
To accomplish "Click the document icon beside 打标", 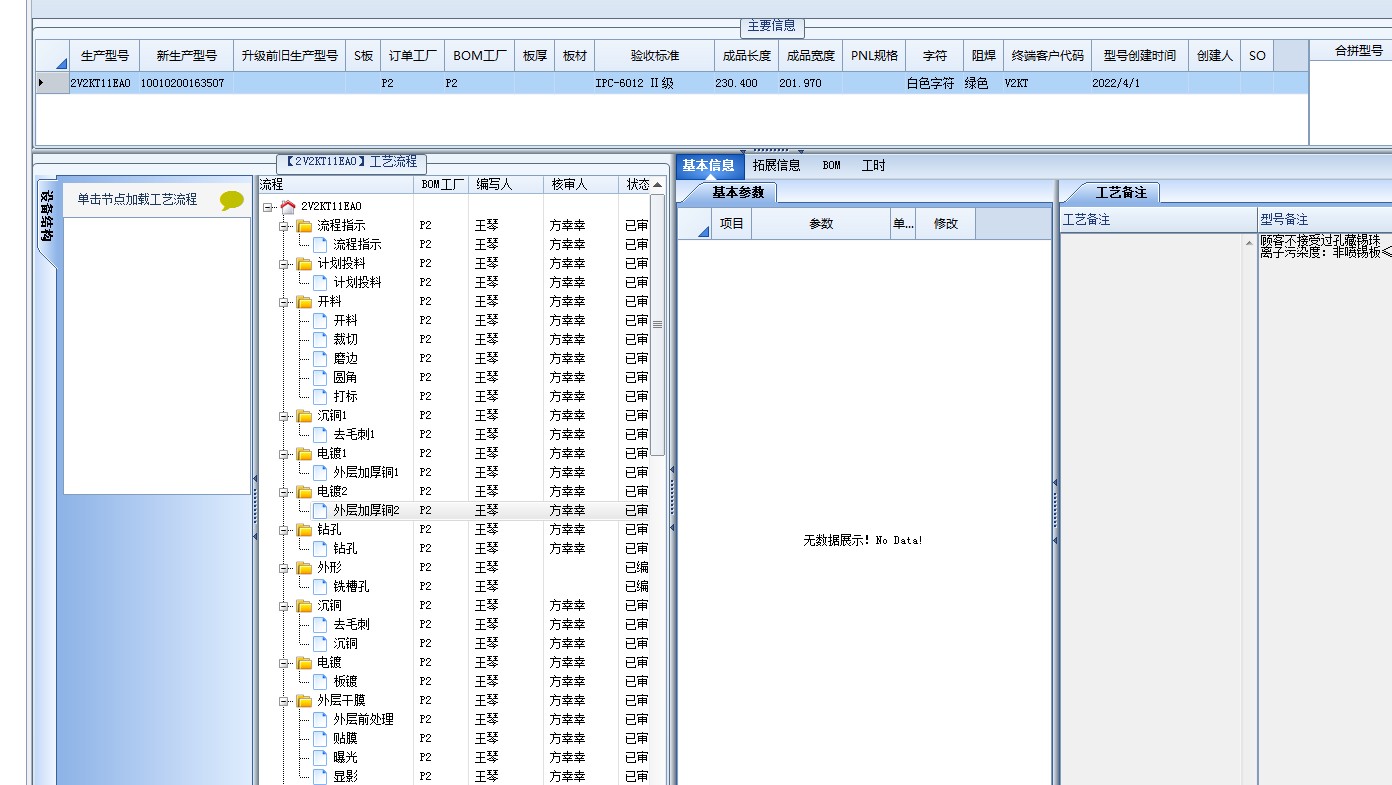I will 320,396.
